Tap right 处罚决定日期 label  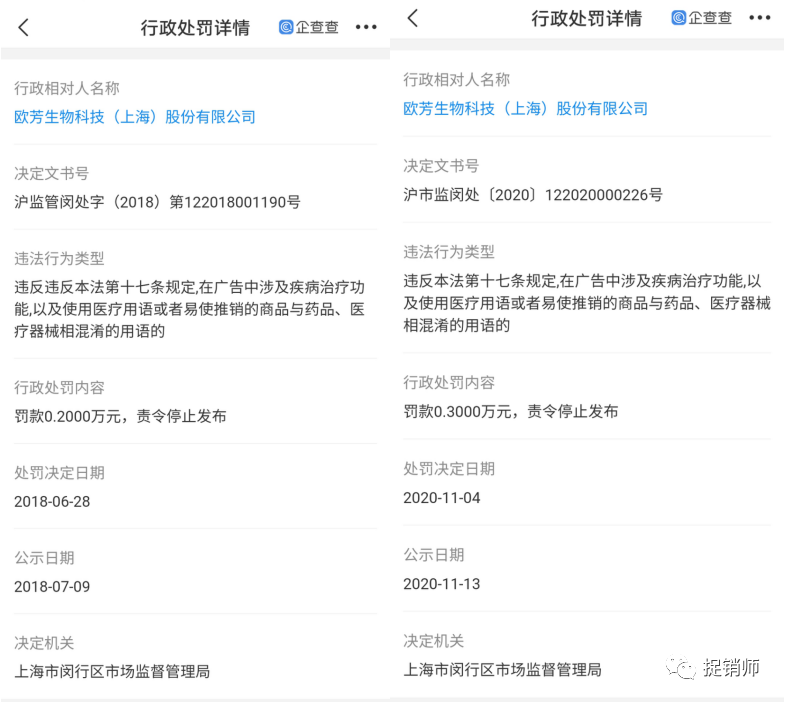449,469
